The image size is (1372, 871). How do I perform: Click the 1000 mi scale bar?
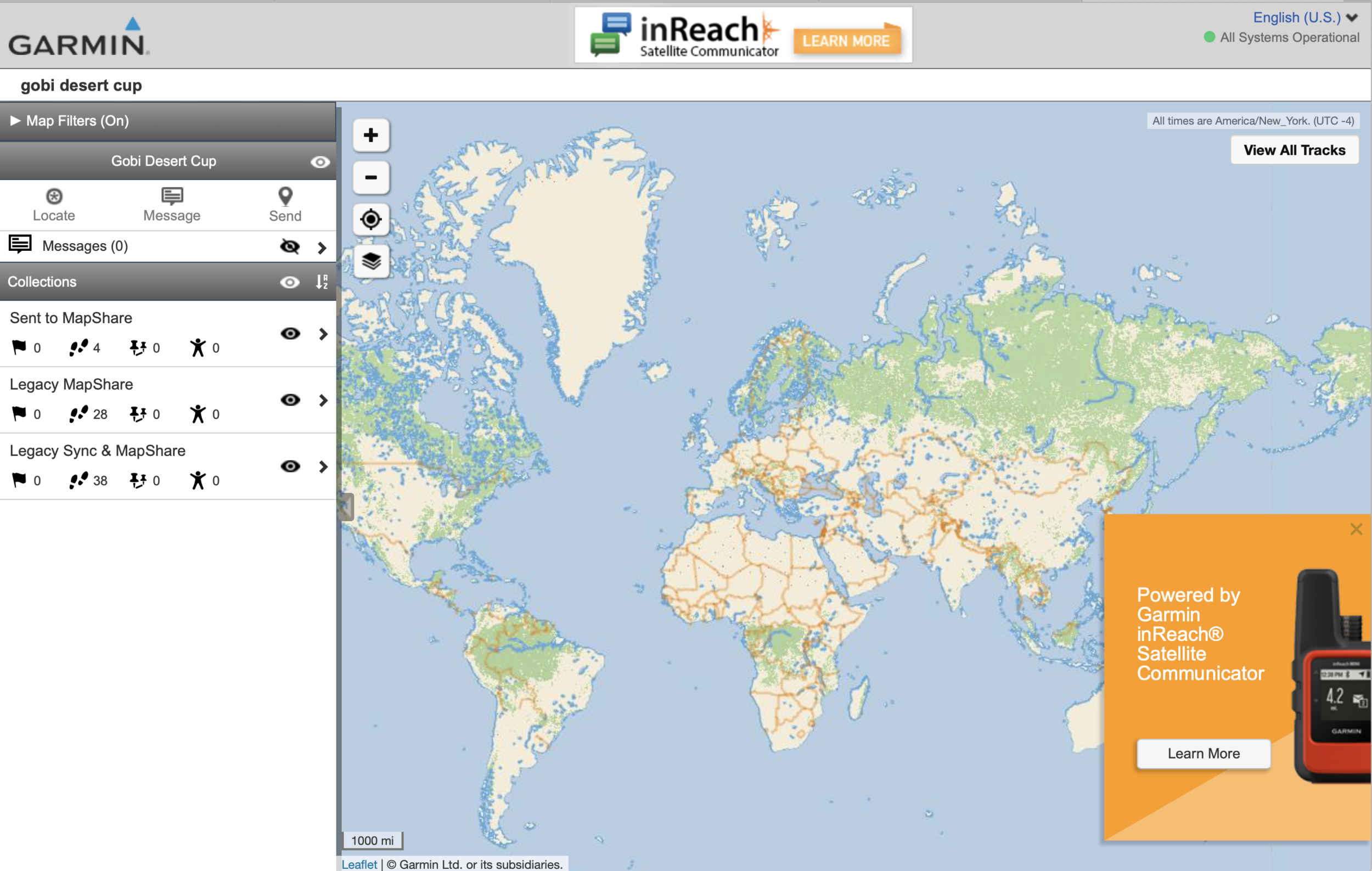(x=373, y=840)
